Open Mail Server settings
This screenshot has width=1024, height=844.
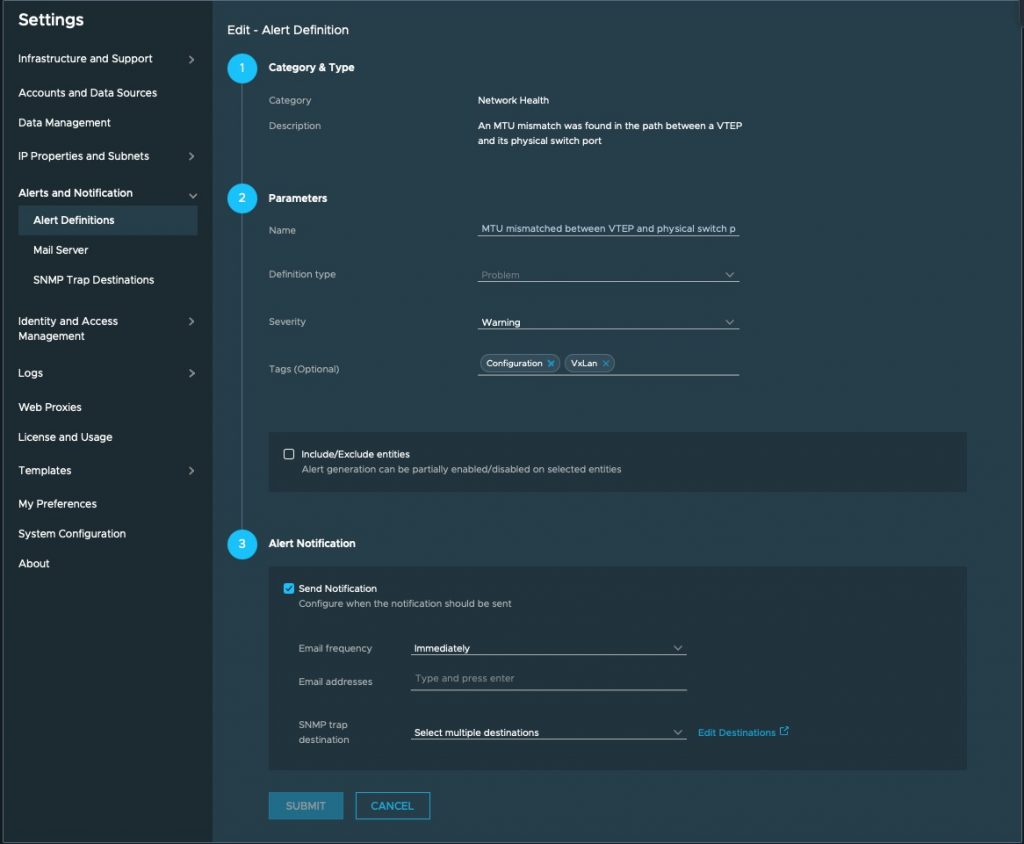click(x=61, y=250)
